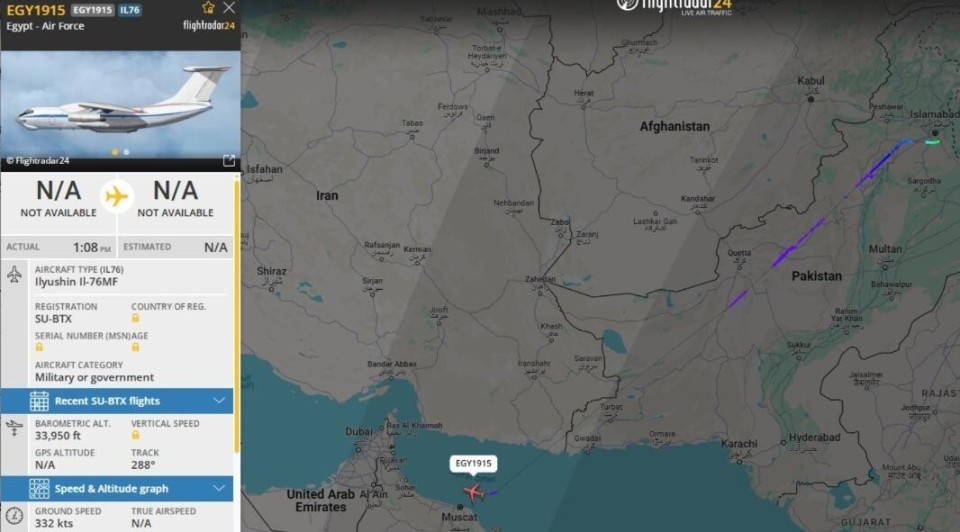This screenshot has height=532, width=960.
Task: Click United Arab Emirates label
Action: click(x=321, y=500)
